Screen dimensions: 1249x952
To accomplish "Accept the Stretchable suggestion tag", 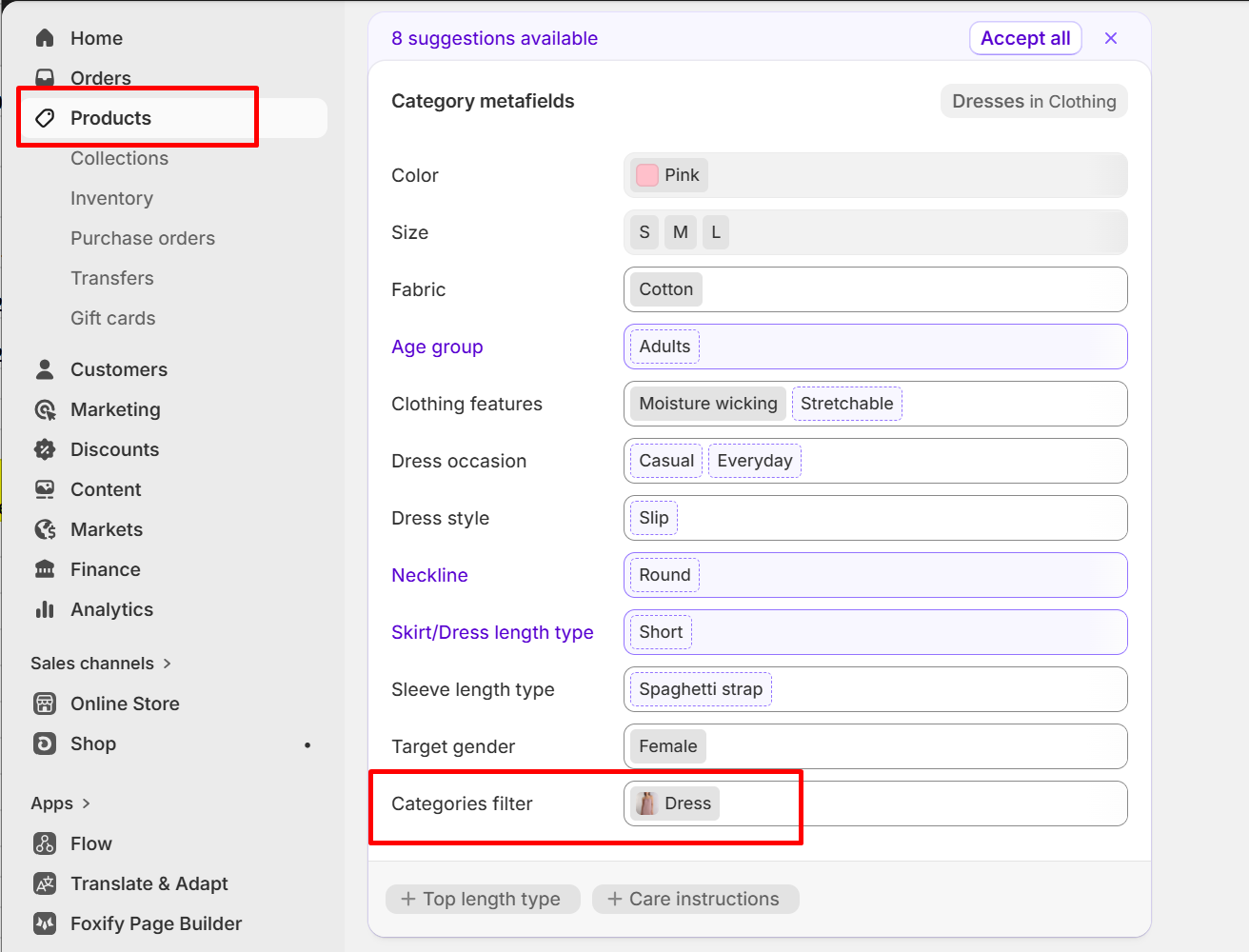I will (x=847, y=404).
